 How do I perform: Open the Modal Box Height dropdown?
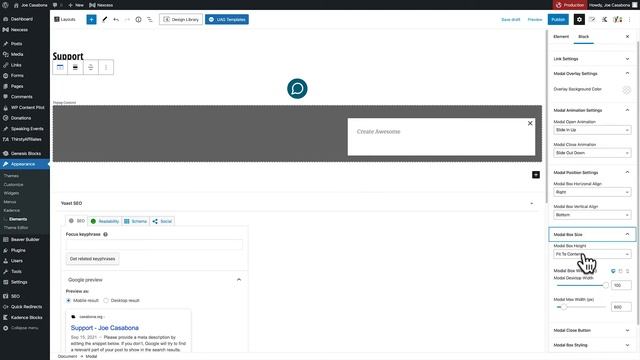(x=592, y=254)
